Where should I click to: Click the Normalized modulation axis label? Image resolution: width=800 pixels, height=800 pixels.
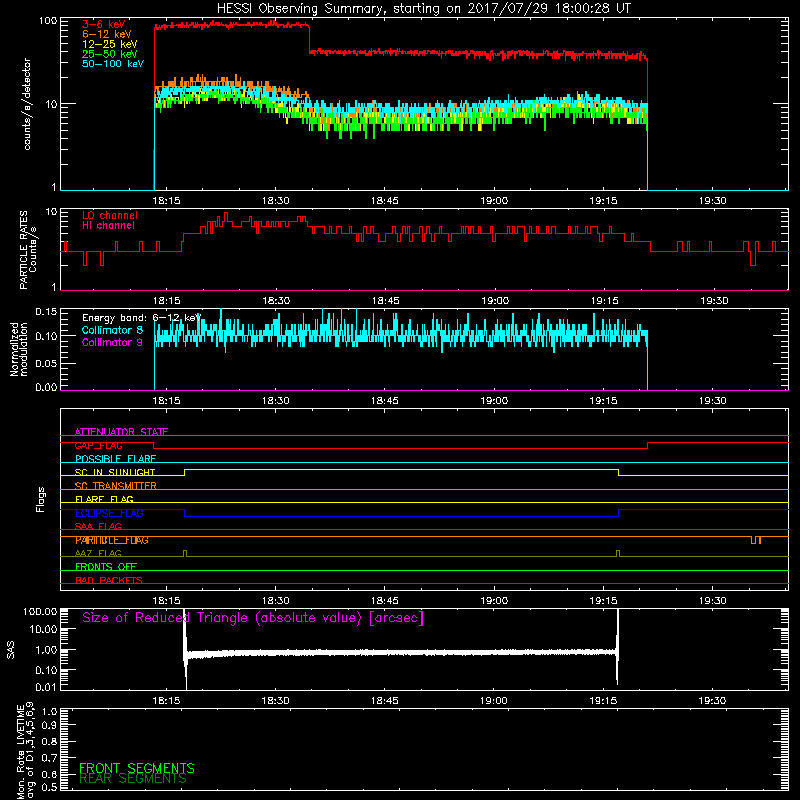click(x=19, y=349)
